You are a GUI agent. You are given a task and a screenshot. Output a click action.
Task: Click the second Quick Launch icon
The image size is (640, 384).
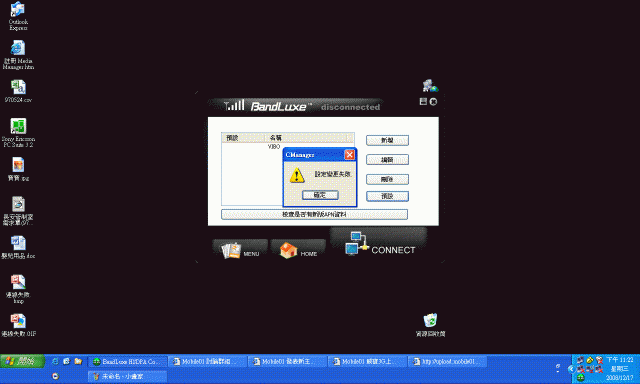[x=67, y=362]
